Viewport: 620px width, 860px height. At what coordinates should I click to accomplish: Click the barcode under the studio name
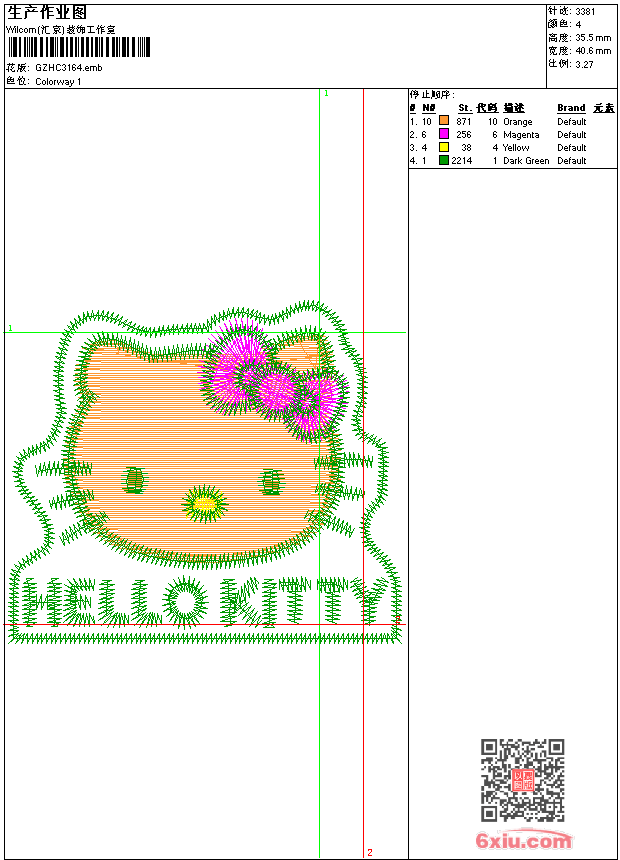[x=78, y=48]
